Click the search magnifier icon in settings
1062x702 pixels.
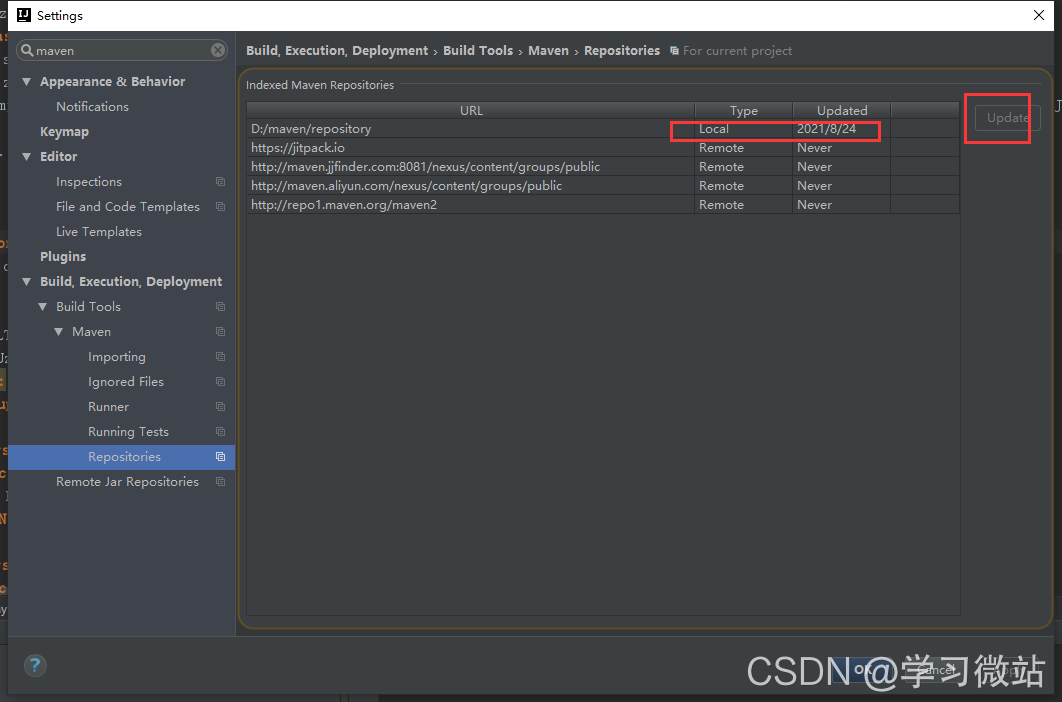pyautogui.click(x=27, y=50)
